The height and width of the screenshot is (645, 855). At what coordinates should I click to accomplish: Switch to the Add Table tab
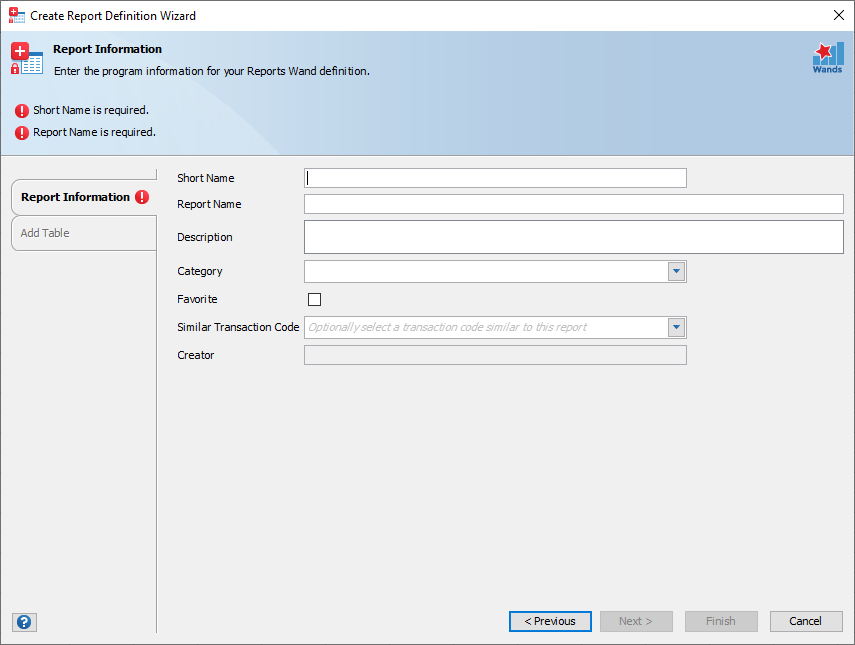point(60,232)
